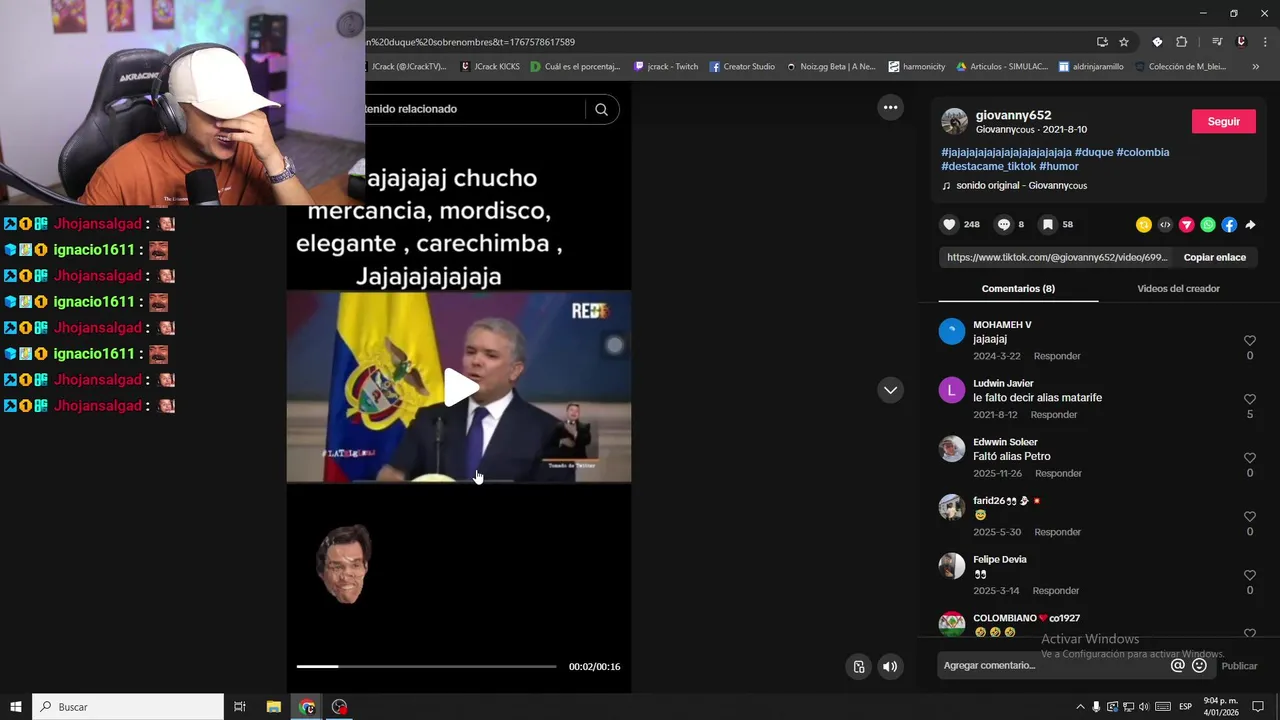
Task: Post the comment with Publicar
Action: pos(1239,666)
